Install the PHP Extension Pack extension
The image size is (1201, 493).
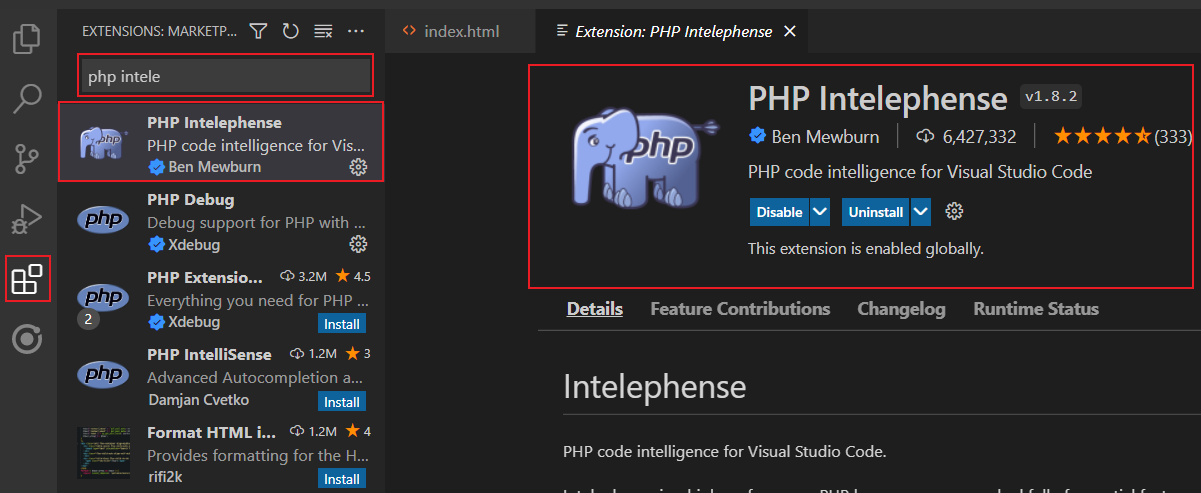click(342, 324)
